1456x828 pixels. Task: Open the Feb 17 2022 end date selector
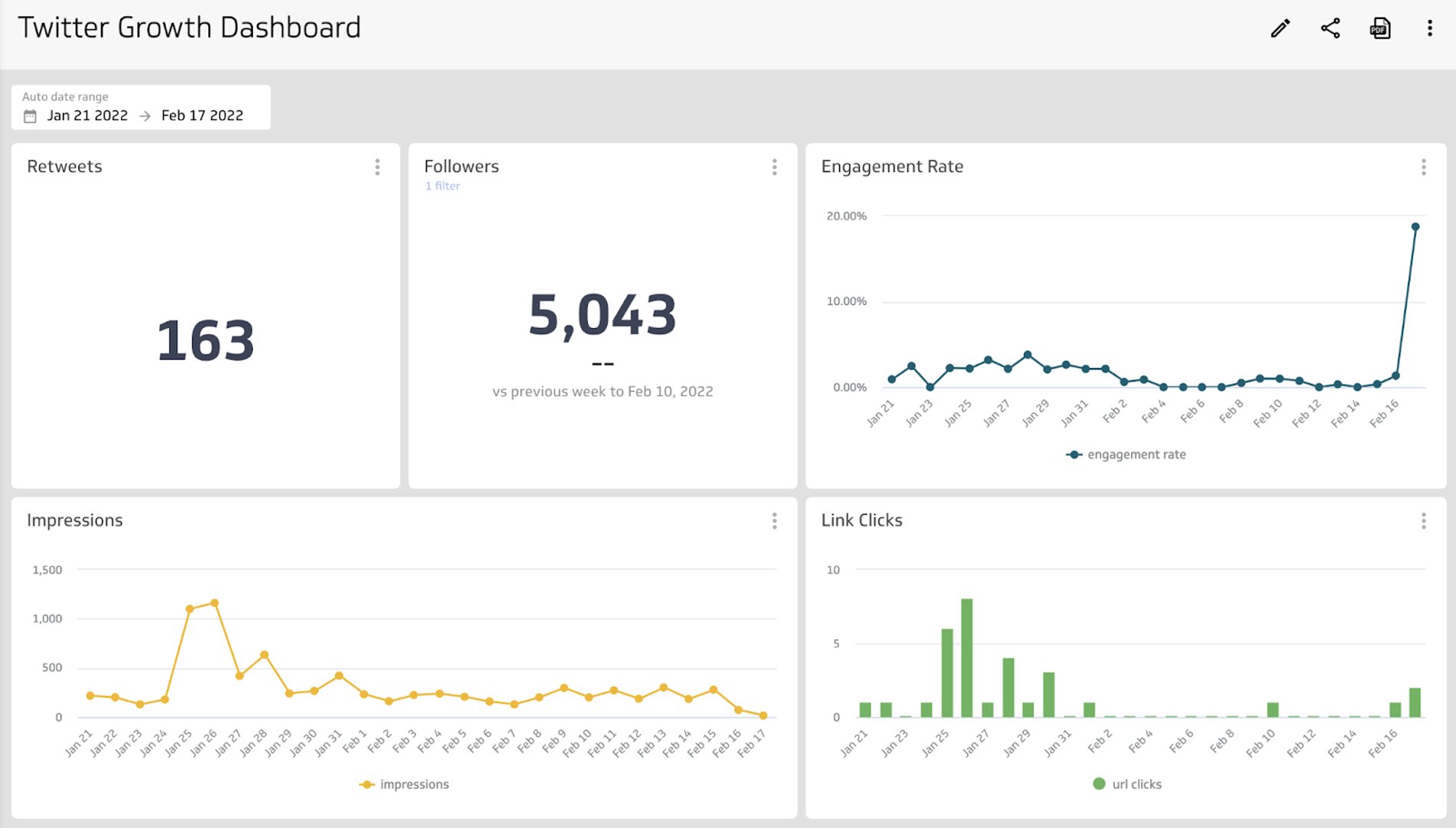coord(202,115)
